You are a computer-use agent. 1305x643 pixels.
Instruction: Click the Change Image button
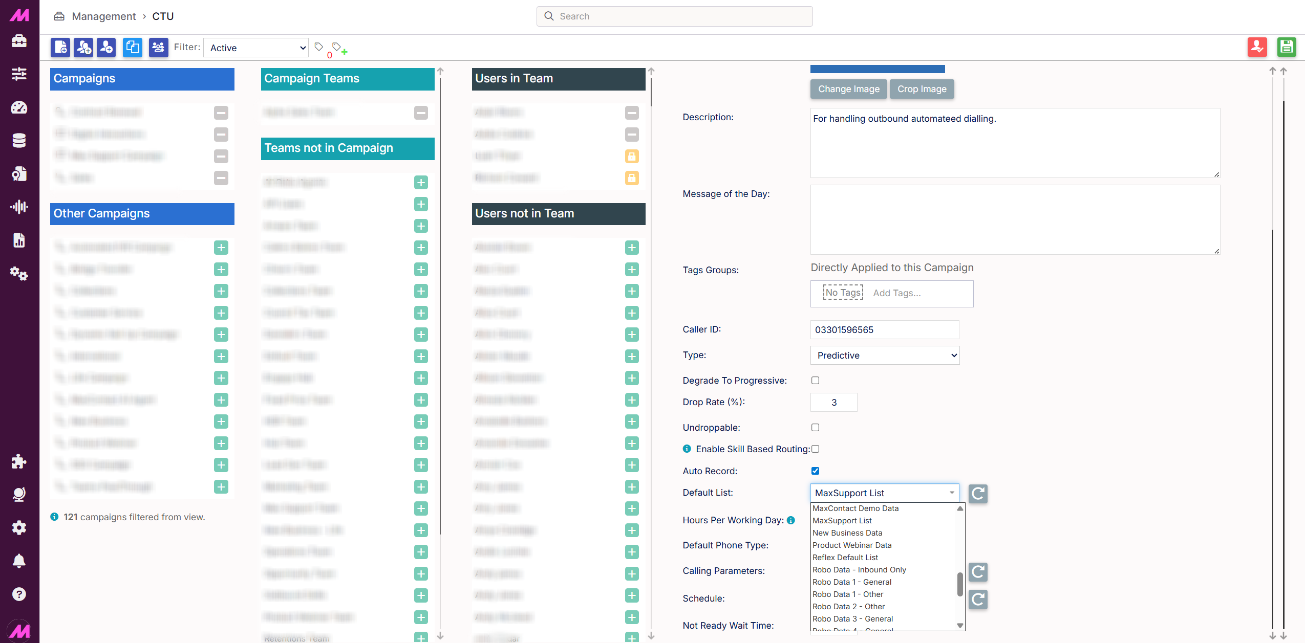coord(848,89)
